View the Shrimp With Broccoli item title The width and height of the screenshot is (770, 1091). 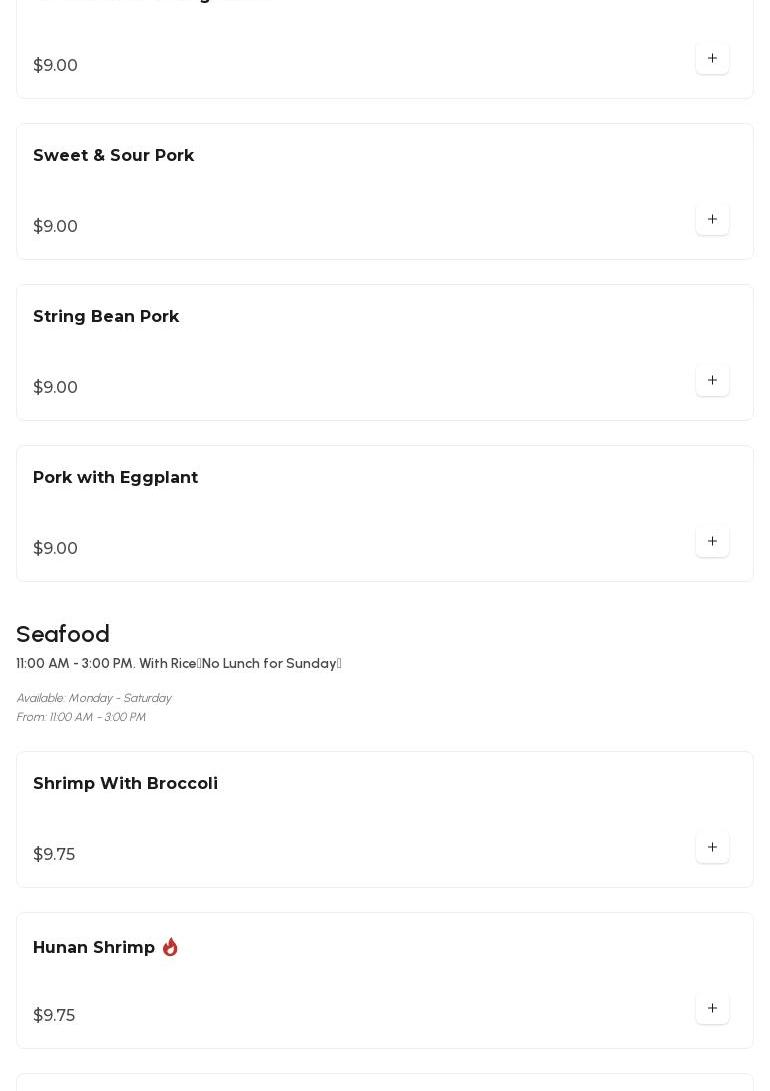125,784
